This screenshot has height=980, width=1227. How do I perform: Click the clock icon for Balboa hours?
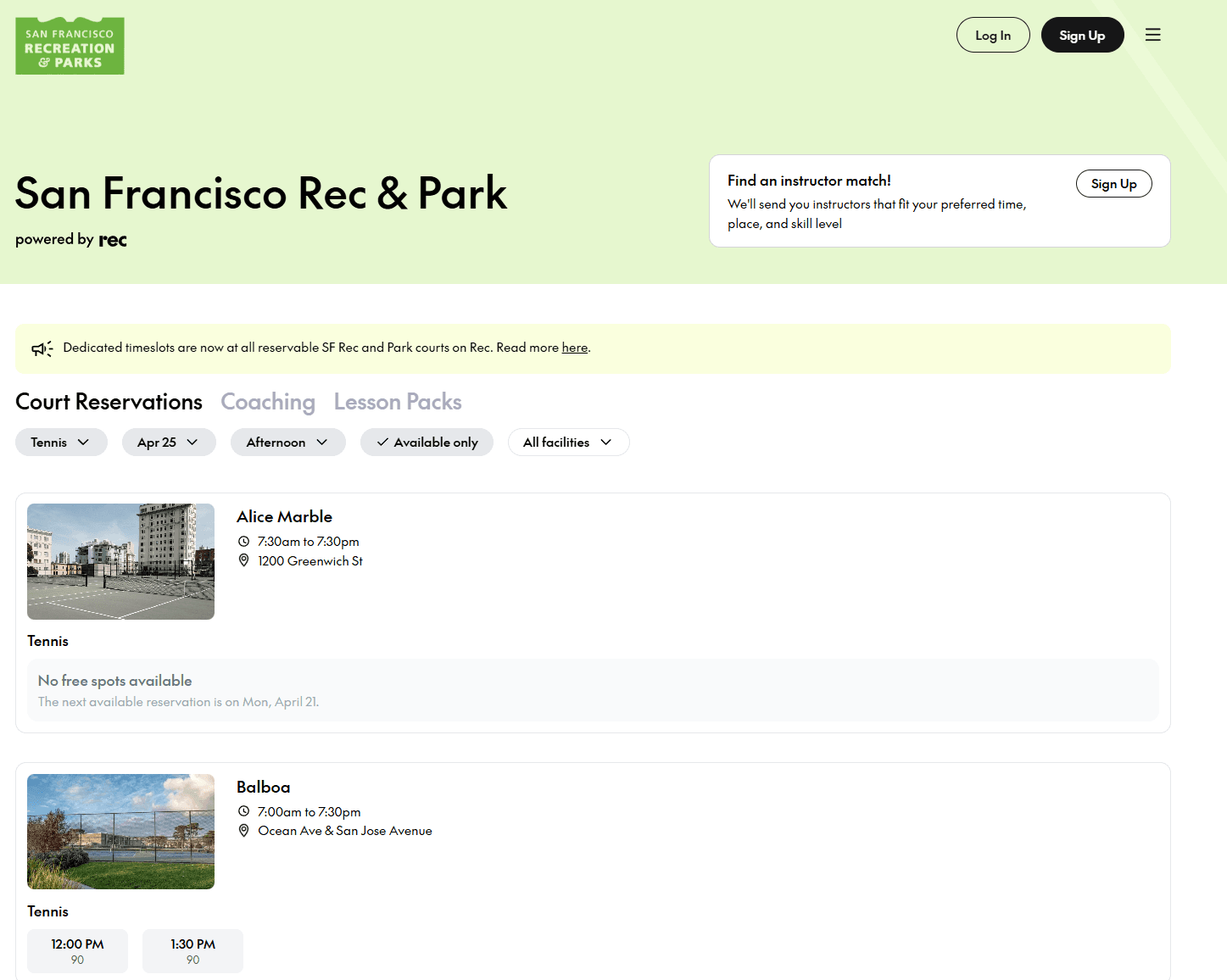click(243, 811)
